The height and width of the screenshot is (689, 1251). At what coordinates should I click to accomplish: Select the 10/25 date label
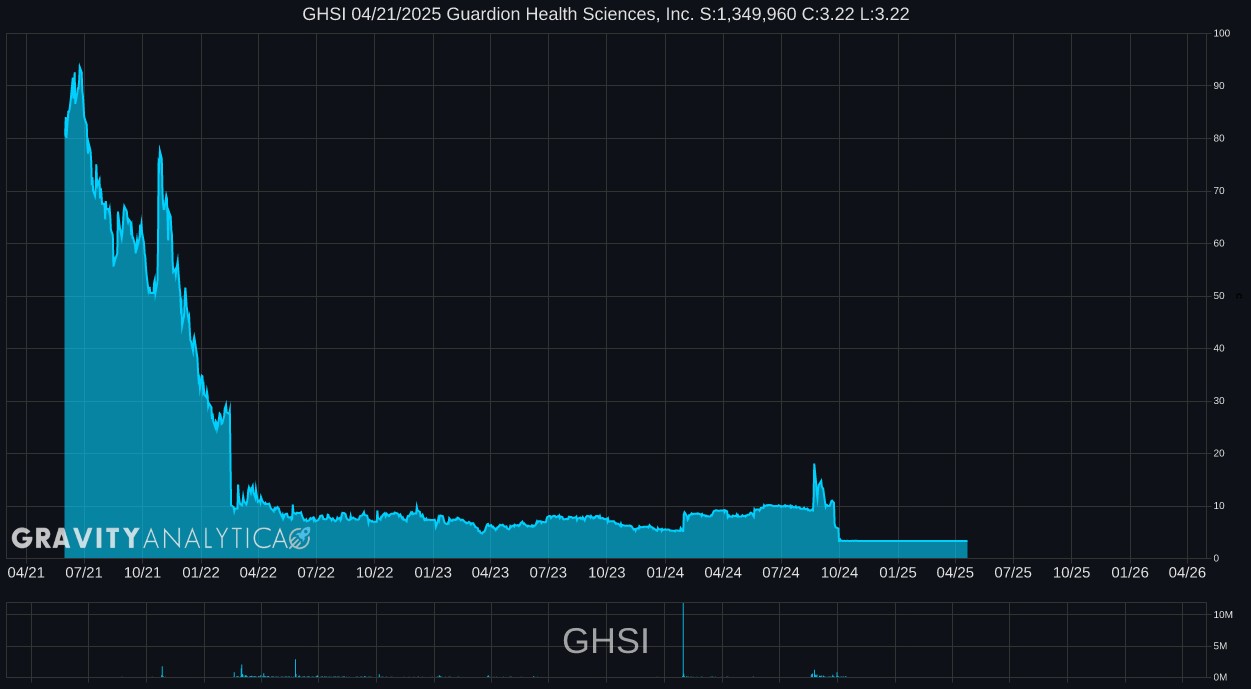1071,573
